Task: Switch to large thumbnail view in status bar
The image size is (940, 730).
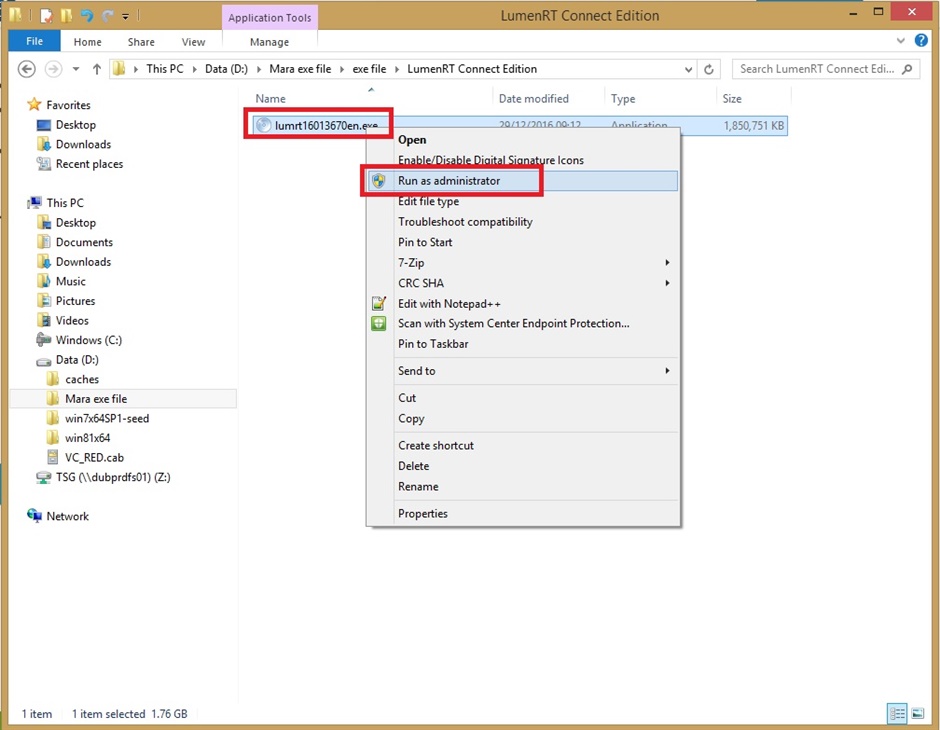Action: 917,713
